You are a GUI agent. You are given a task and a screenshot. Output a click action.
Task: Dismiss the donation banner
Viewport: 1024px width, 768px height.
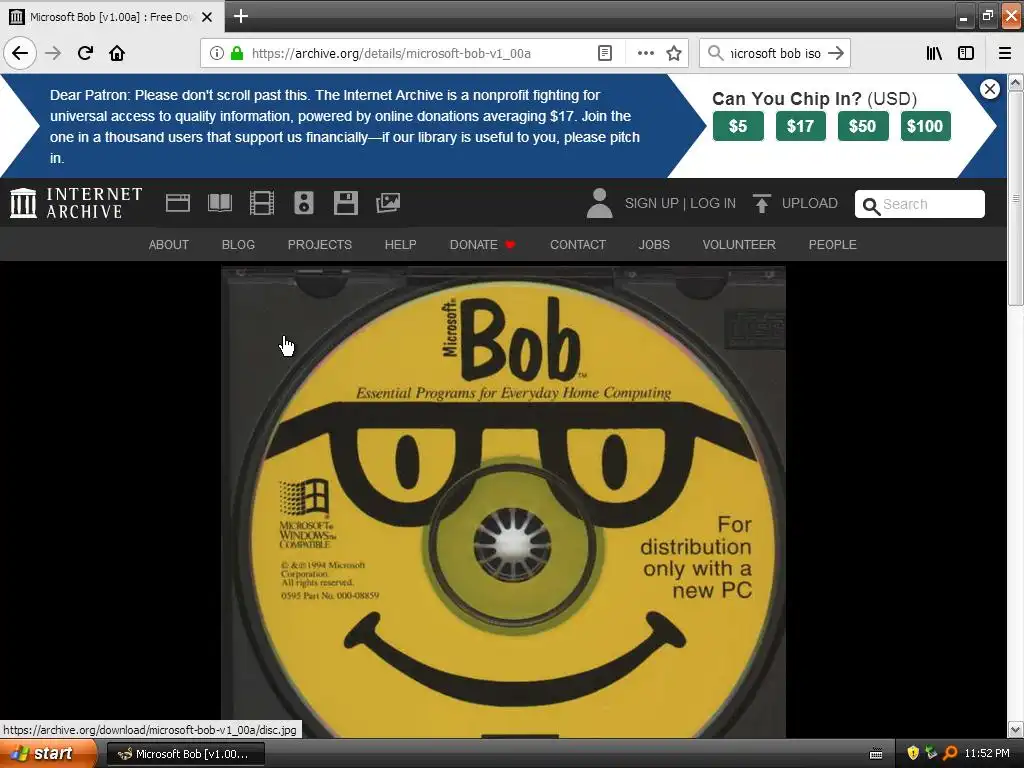[990, 89]
